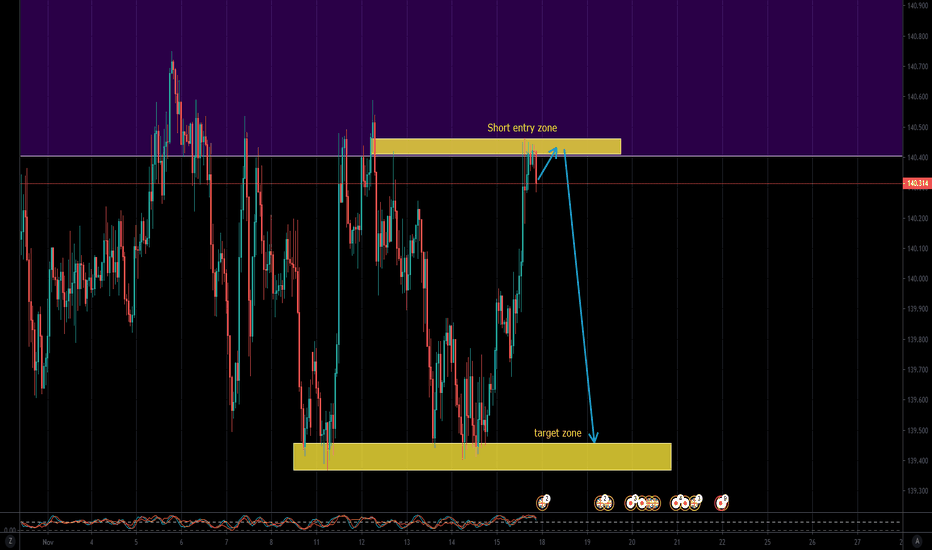
Task: Click the 140.900 level on price scale
Action: (916, 6)
